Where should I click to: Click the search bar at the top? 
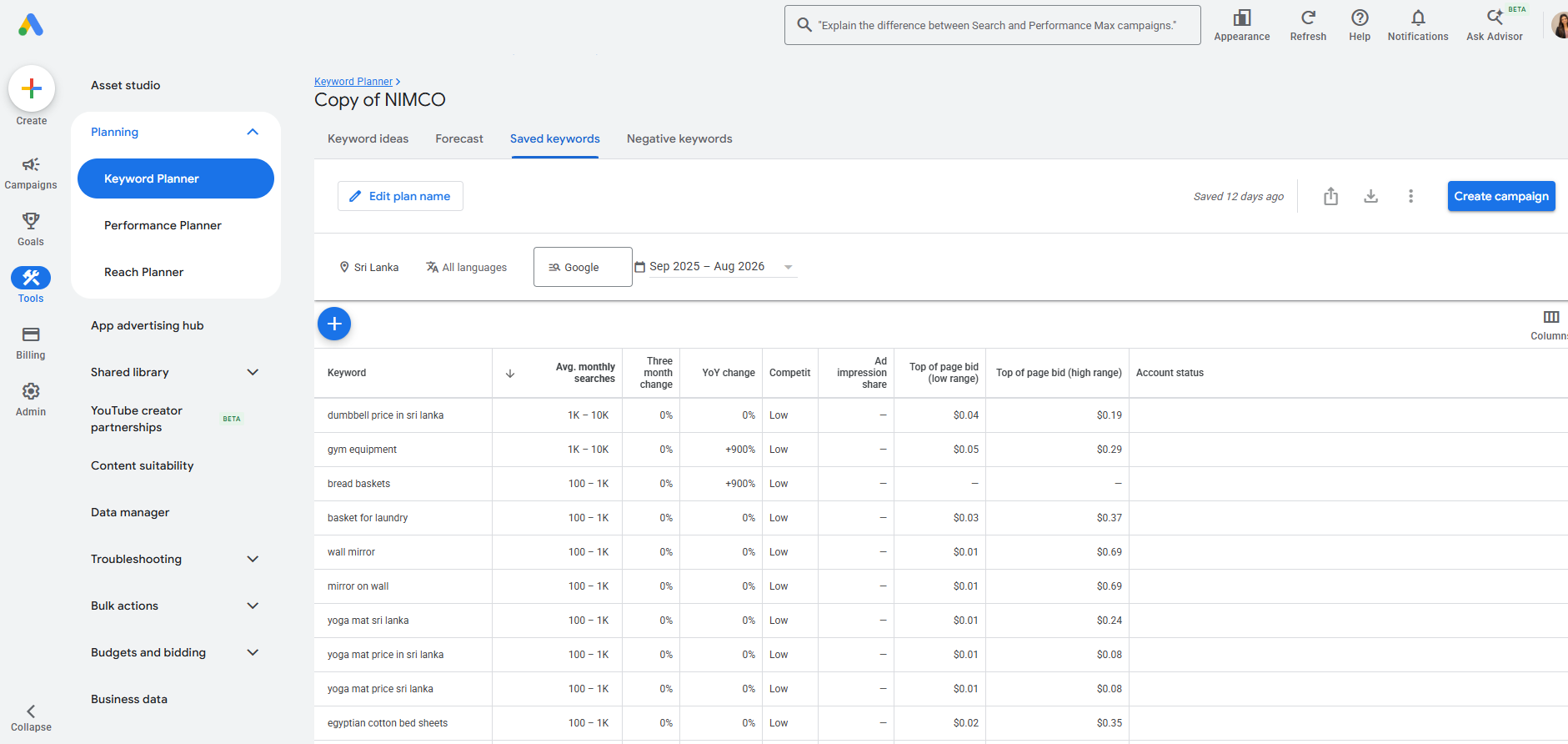click(x=993, y=25)
